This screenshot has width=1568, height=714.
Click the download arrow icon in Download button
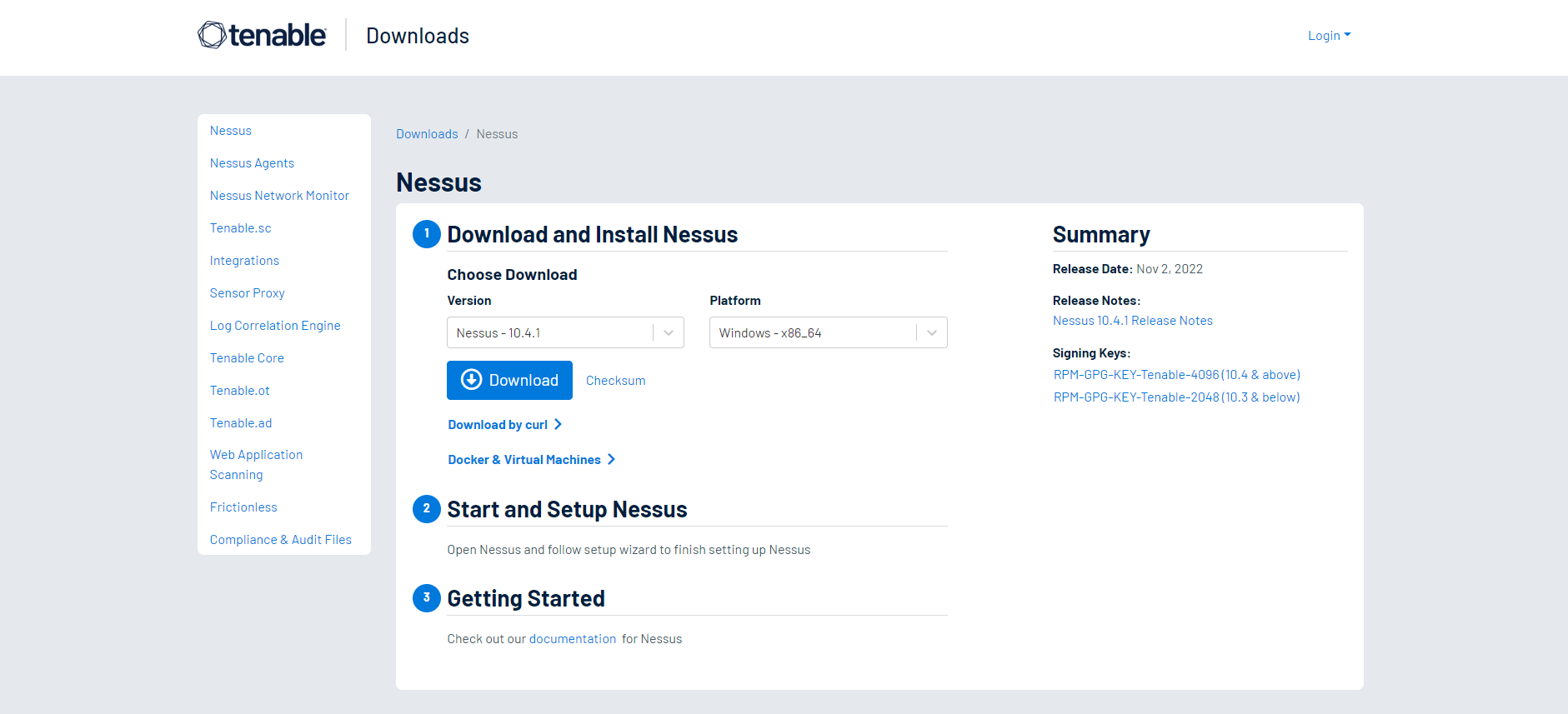472,380
